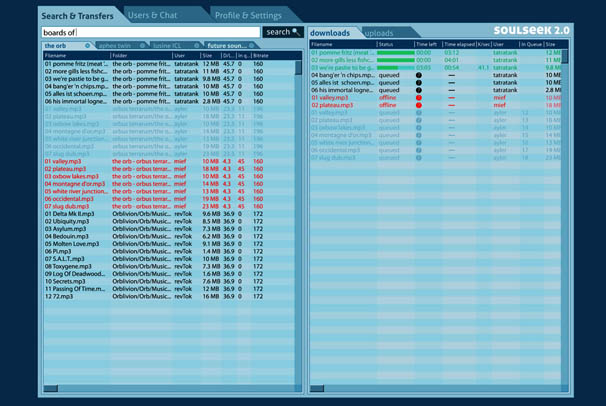The height and width of the screenshot is (406, 606).
Task: Click red offline dot for 02 plateau.mp3 download
Action: 419,105
